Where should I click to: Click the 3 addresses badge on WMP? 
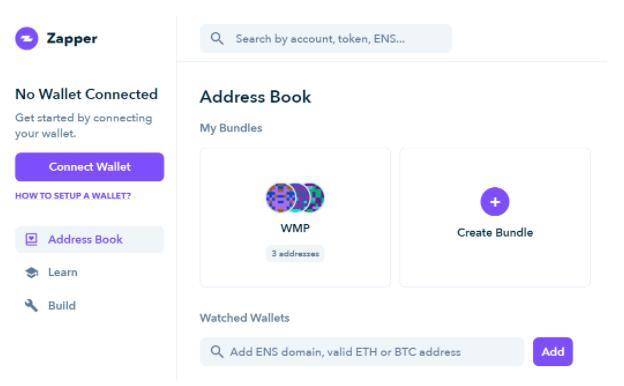click(x=295, y=253)
